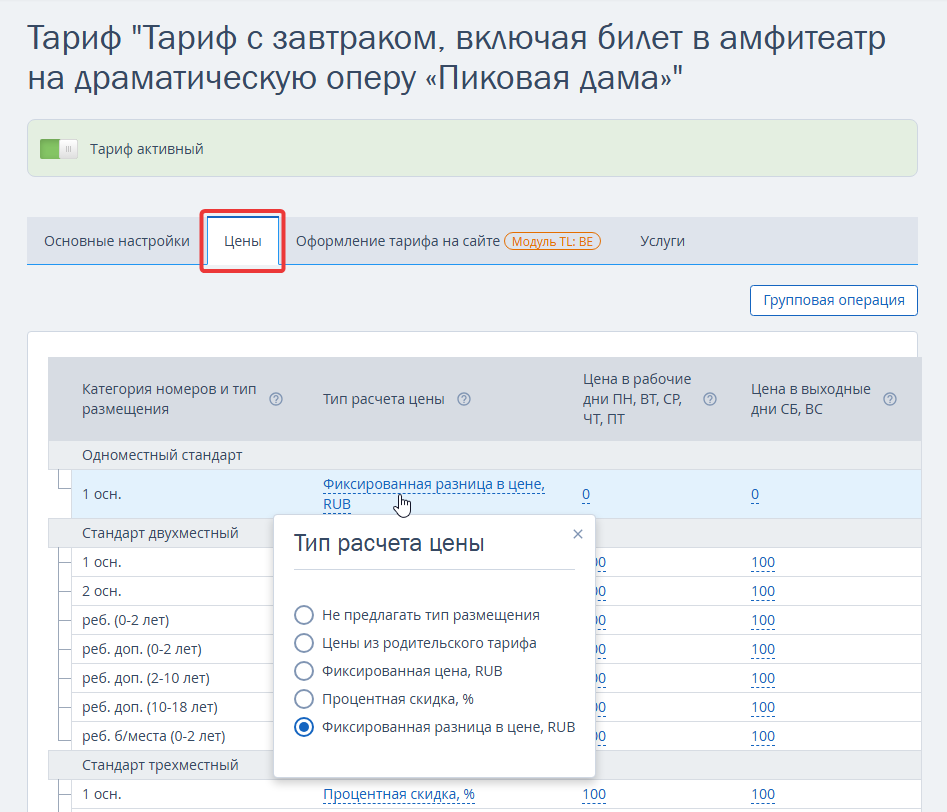Screen dimensions: 947x812
Task: Click '1 осн.' under Одноместный стандарт
Action: coord(101,494)
